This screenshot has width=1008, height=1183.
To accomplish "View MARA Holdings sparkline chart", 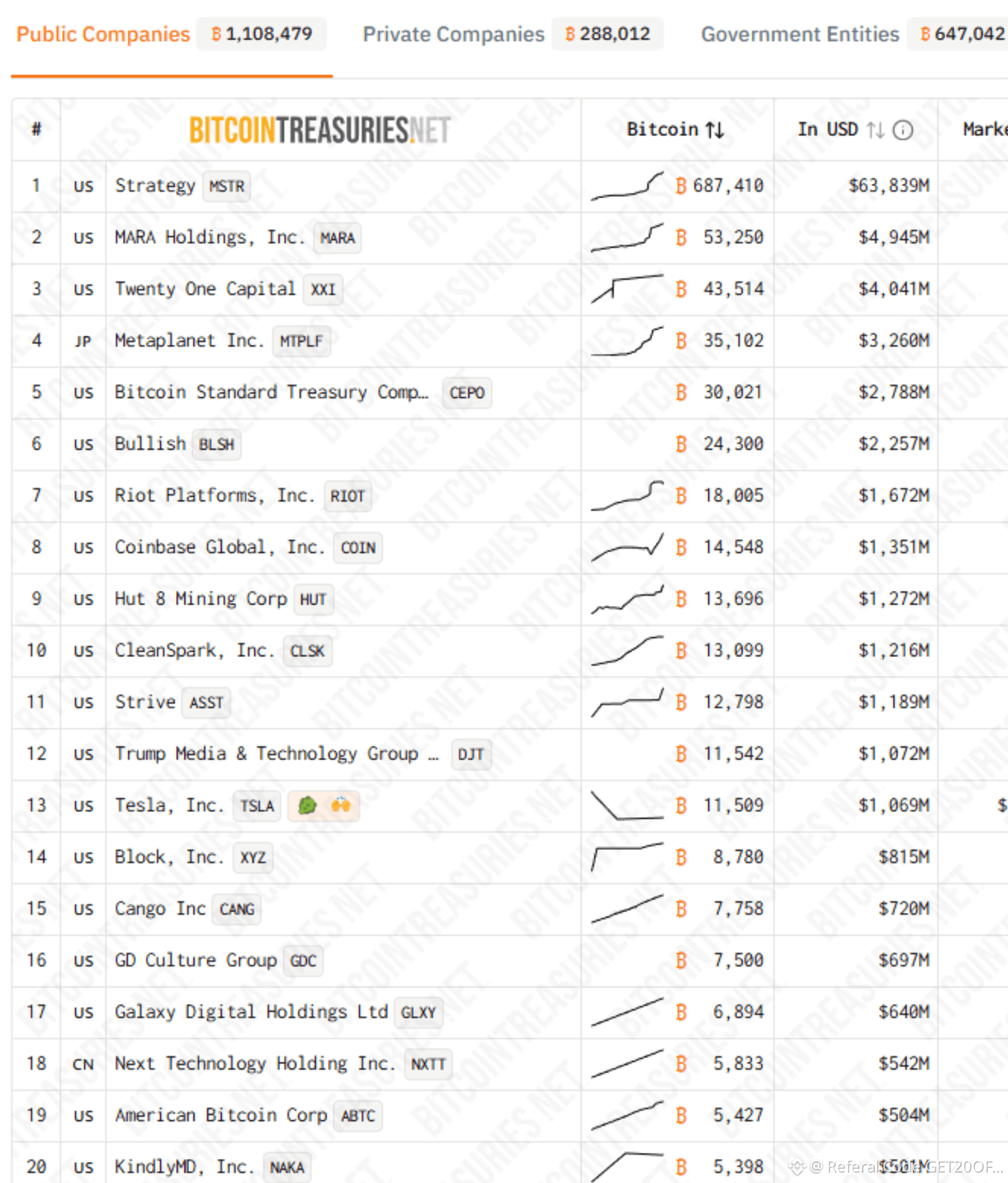I will click(x=627, y=238).
